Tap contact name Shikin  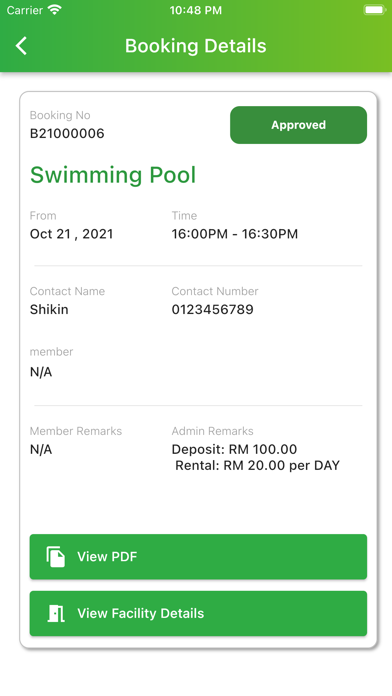point(49,309)
